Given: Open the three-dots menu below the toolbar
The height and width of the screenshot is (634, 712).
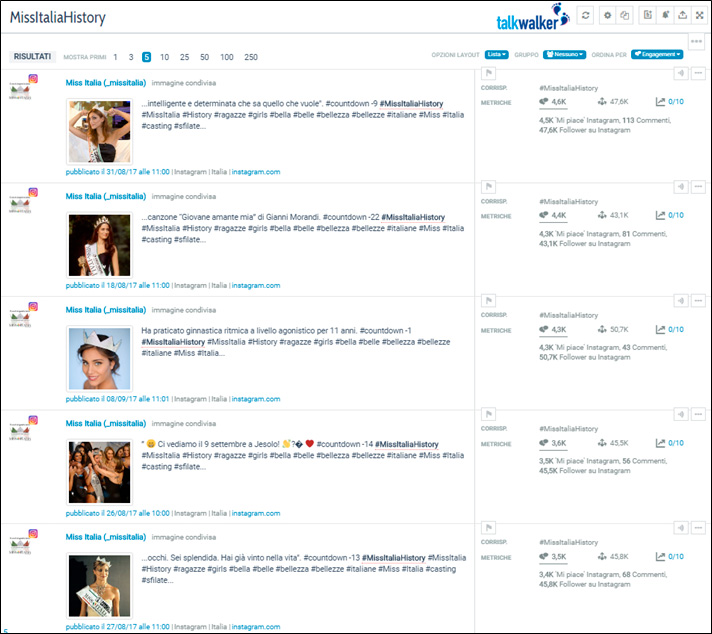Looking at the screenshot, I should [697, 41].
